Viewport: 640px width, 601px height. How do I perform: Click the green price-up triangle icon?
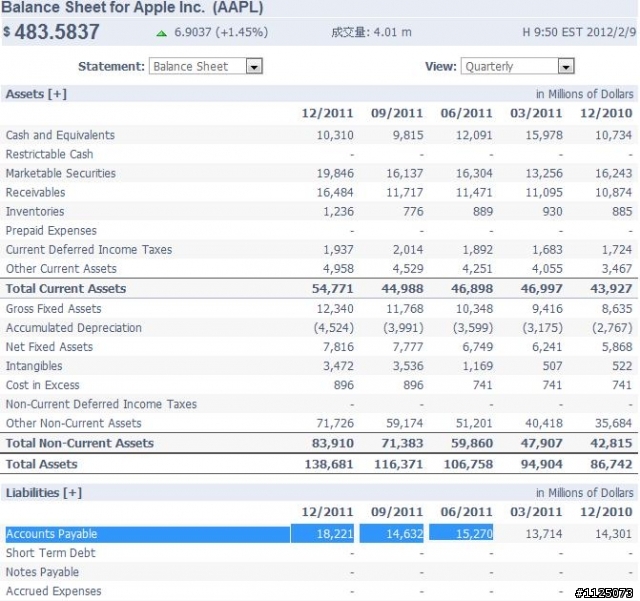[x=162, y=33]
